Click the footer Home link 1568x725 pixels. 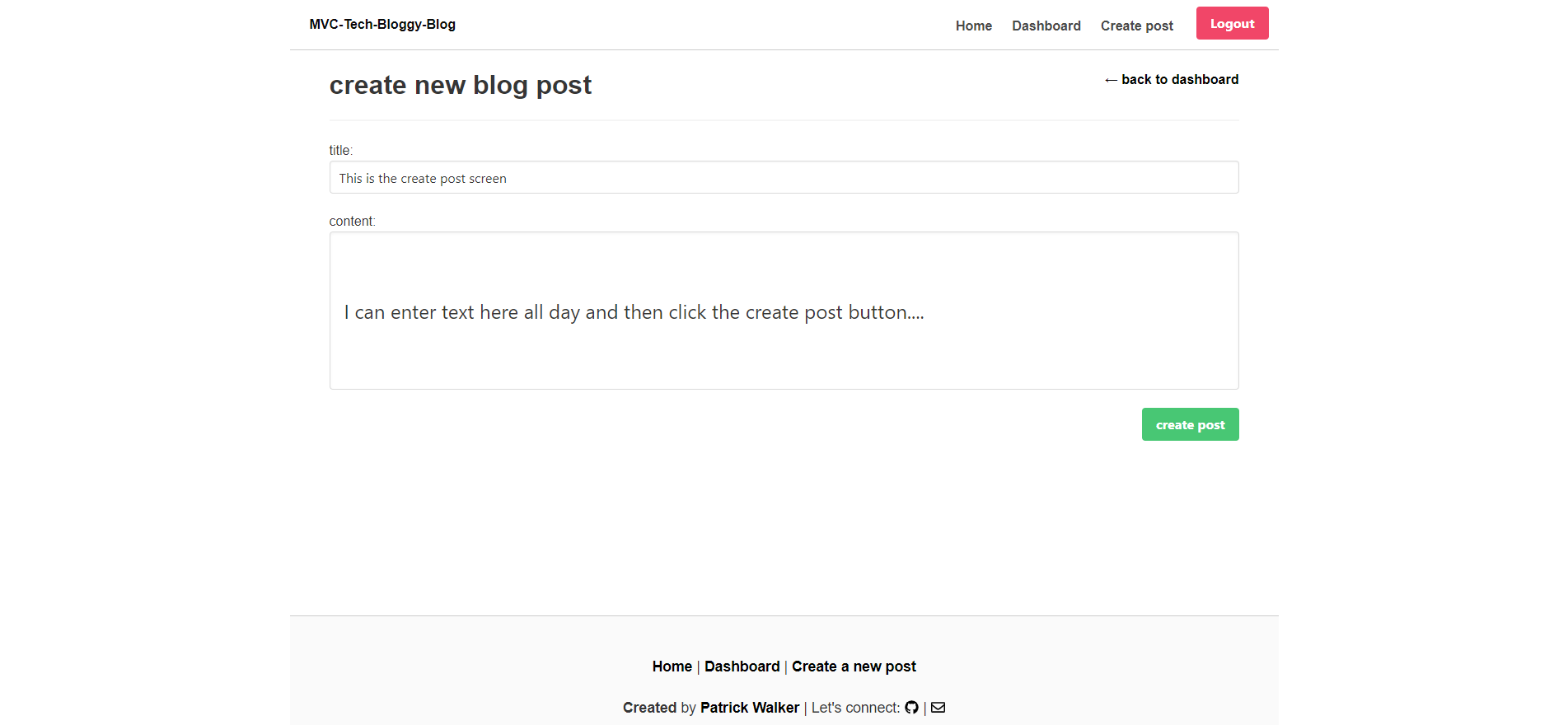(672, 667)
